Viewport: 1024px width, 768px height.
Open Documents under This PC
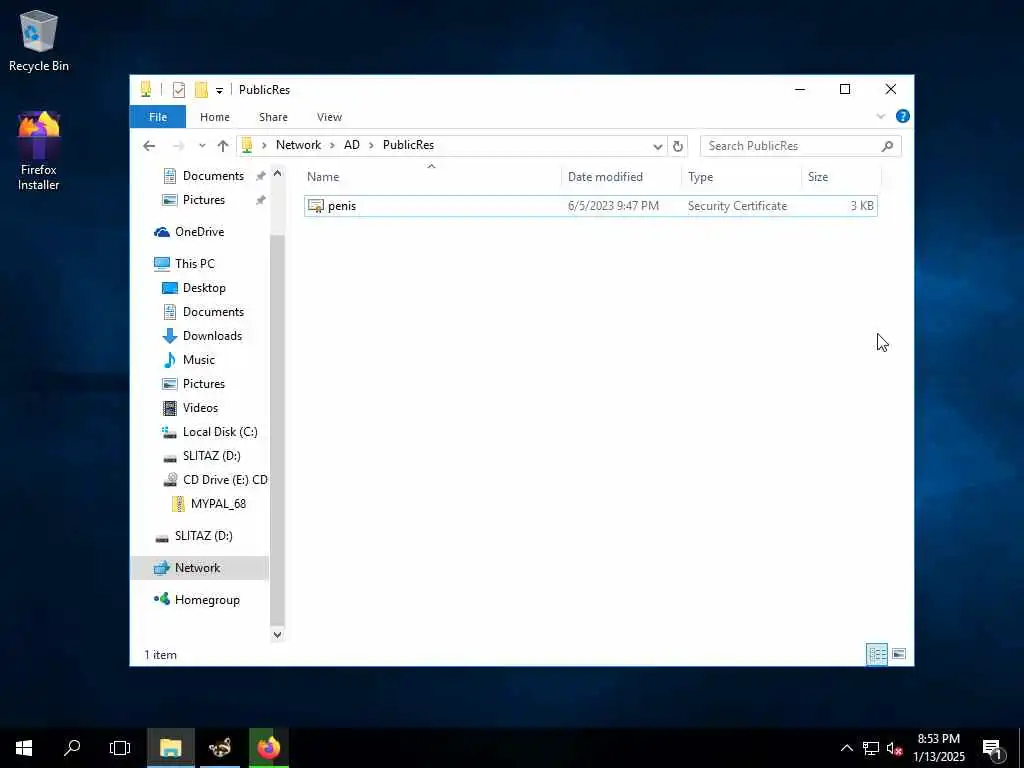[x=213, y=312]
